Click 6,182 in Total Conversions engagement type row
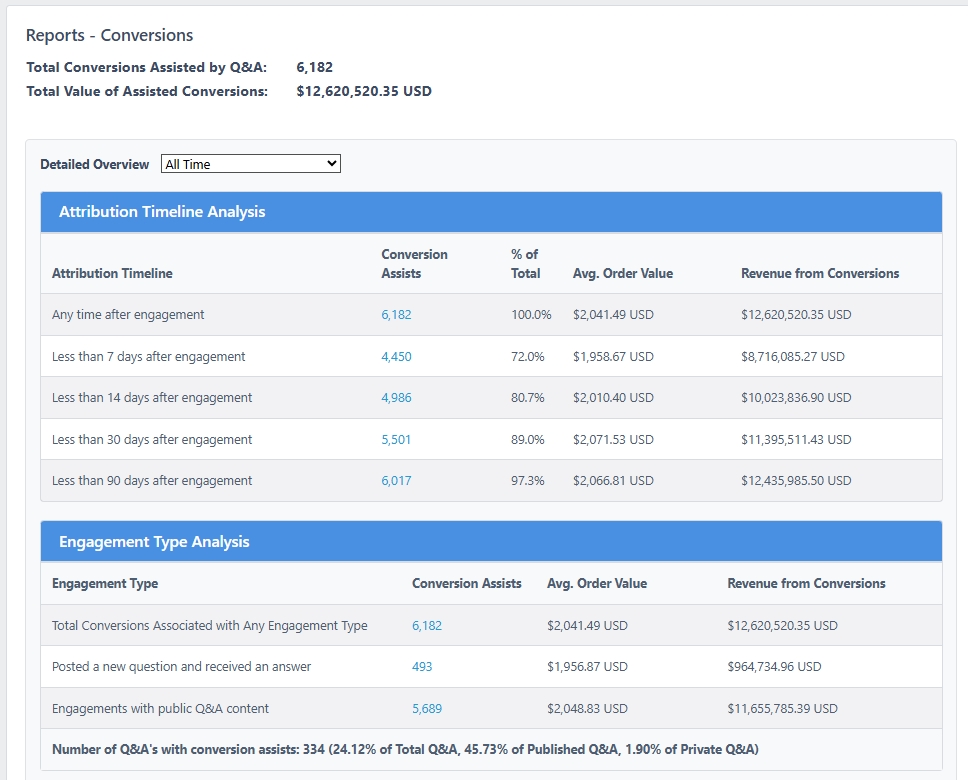 [x=426, y=626]
